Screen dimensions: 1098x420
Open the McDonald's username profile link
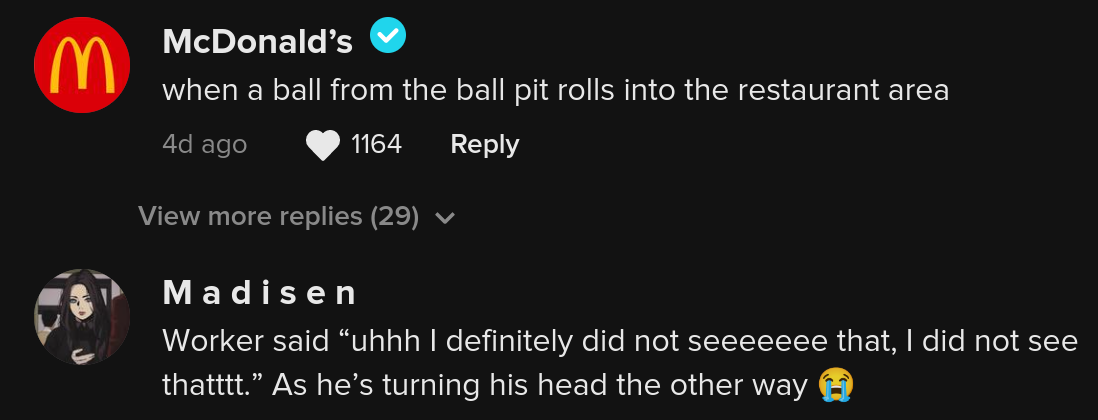pos(257,41)
